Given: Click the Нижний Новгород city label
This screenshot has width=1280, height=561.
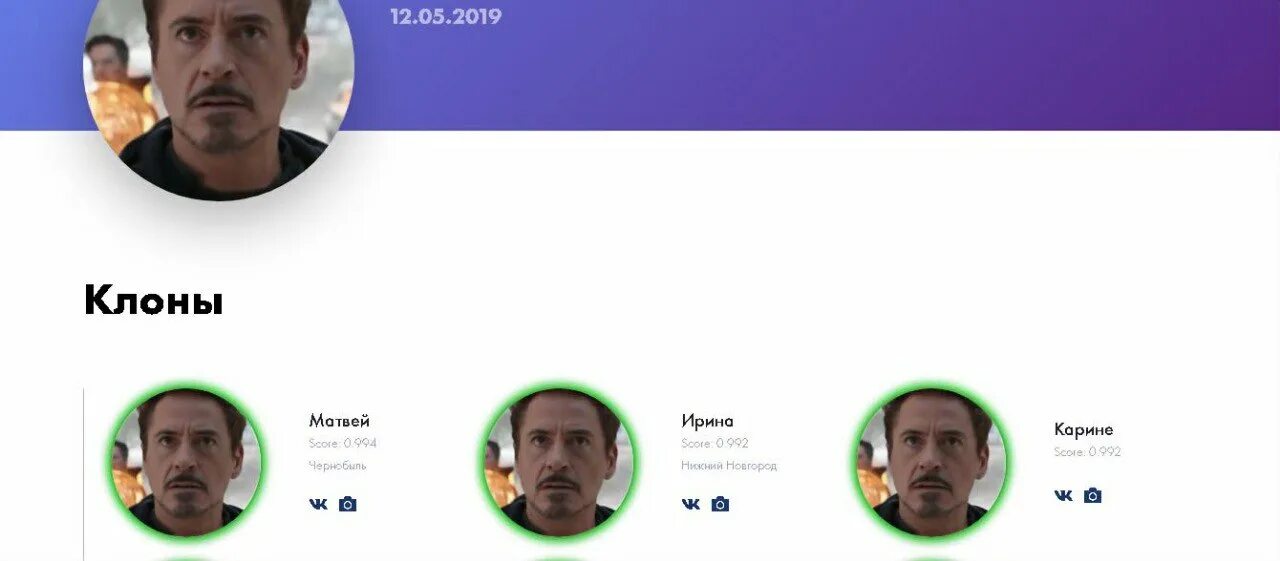Looking at the screenshot, I should 729,466.
